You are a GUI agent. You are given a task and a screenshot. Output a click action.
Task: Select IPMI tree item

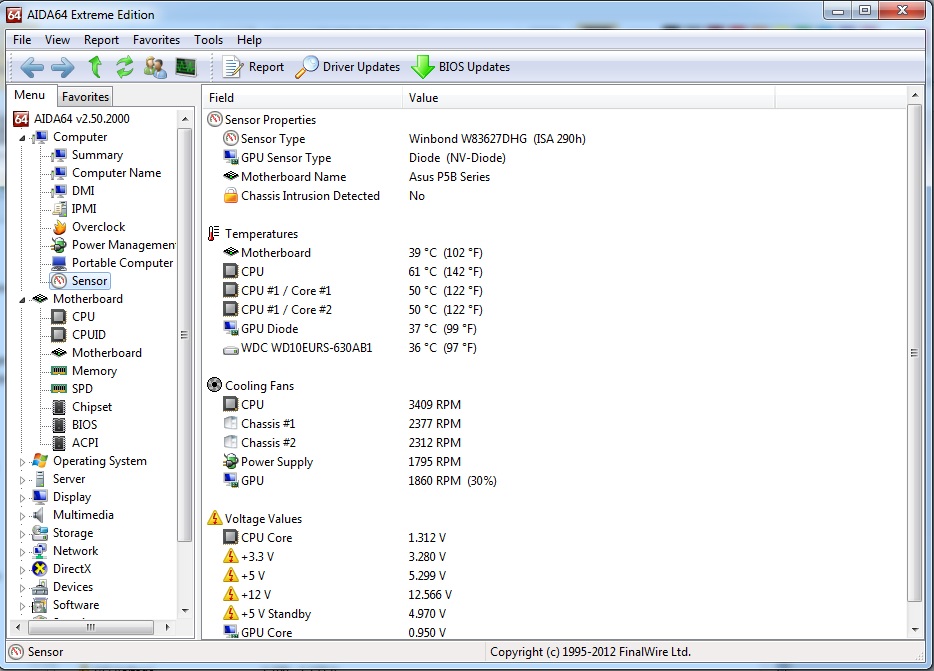84,209
